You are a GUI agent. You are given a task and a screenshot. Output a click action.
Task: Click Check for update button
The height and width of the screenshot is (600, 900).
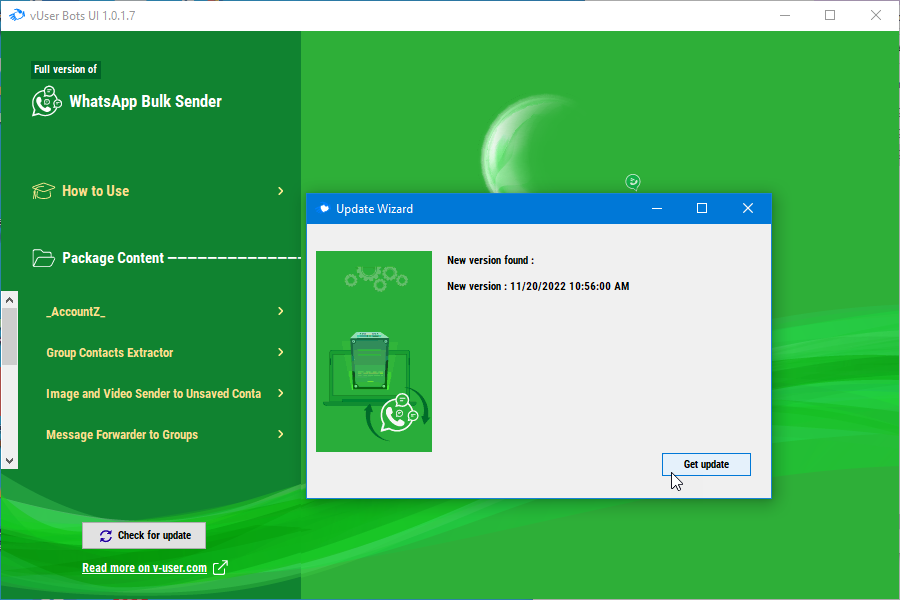click(144, 536)
